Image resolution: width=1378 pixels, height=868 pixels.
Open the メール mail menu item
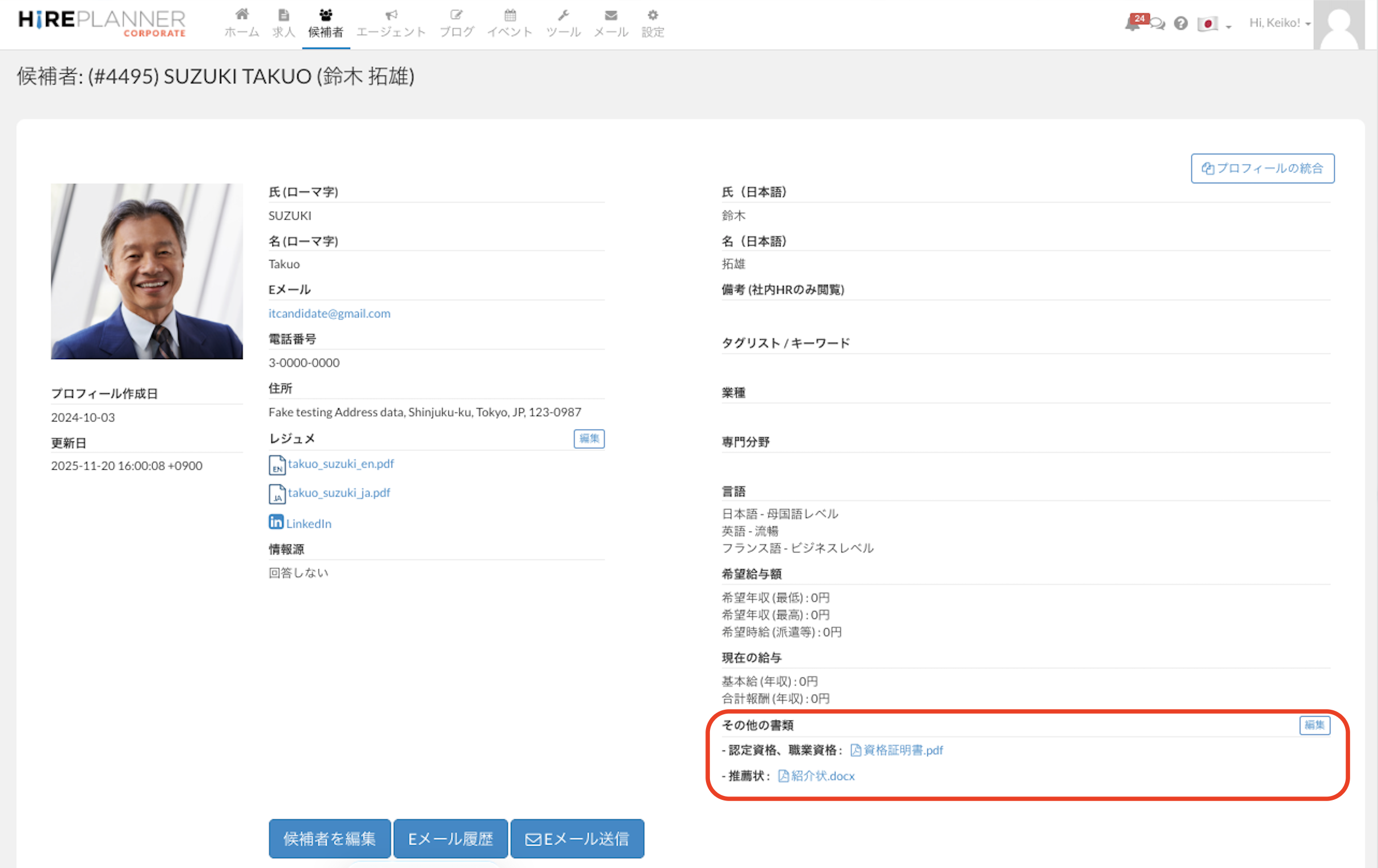tap(611, 23)
